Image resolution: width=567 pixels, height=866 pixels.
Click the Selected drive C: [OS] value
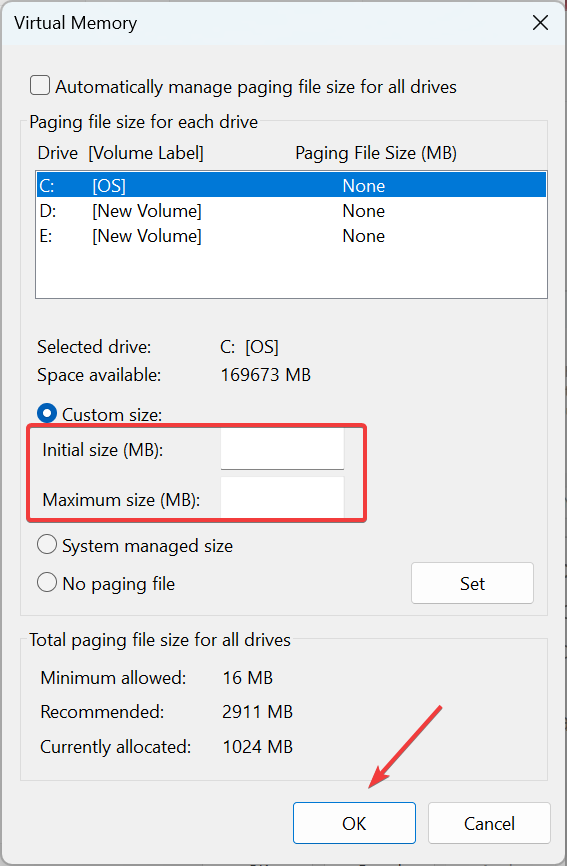click(x=250, y=347)
